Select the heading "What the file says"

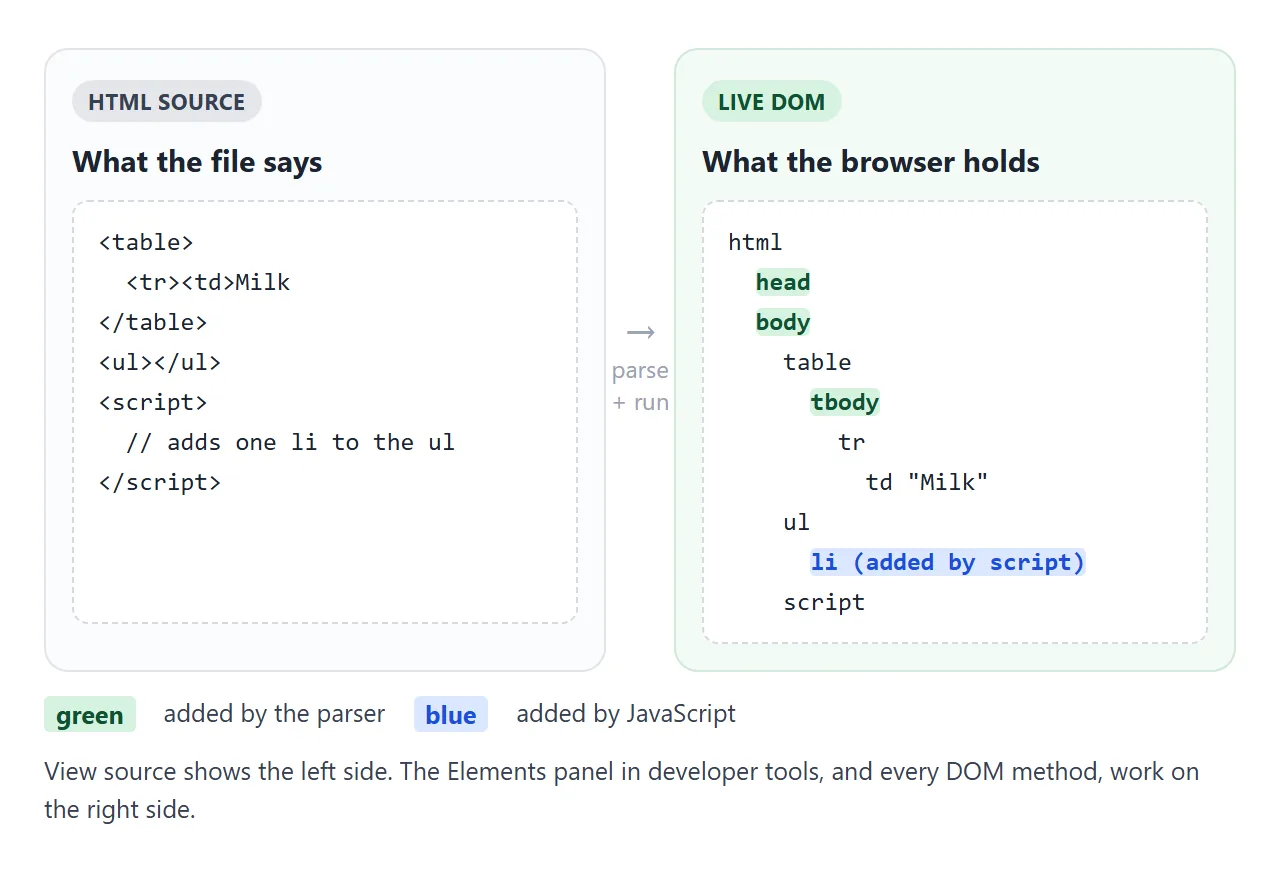197,162
